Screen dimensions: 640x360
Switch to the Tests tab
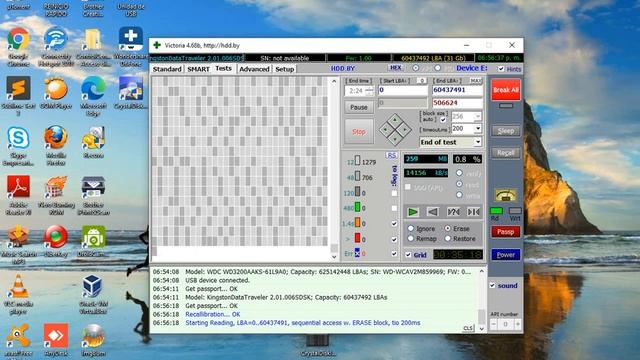coord(223,68)
